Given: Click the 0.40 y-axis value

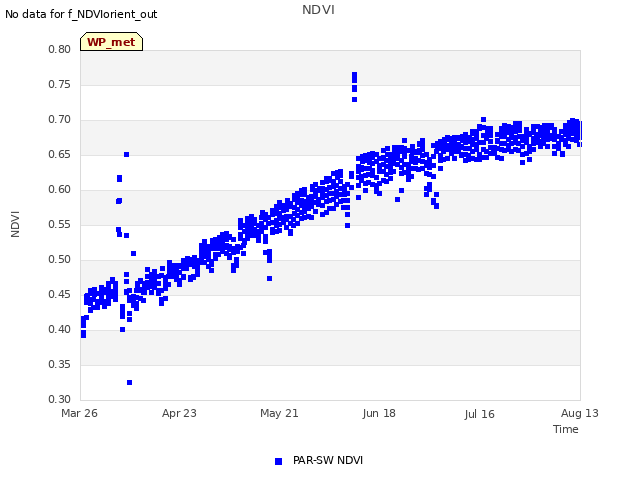Looking at the screenshot, I should click(x=60, y=329).
